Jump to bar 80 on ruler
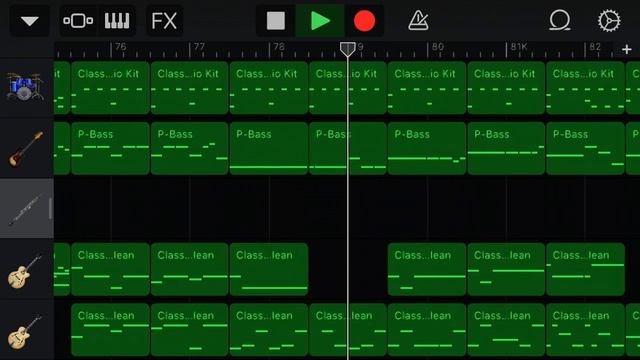 438,47
